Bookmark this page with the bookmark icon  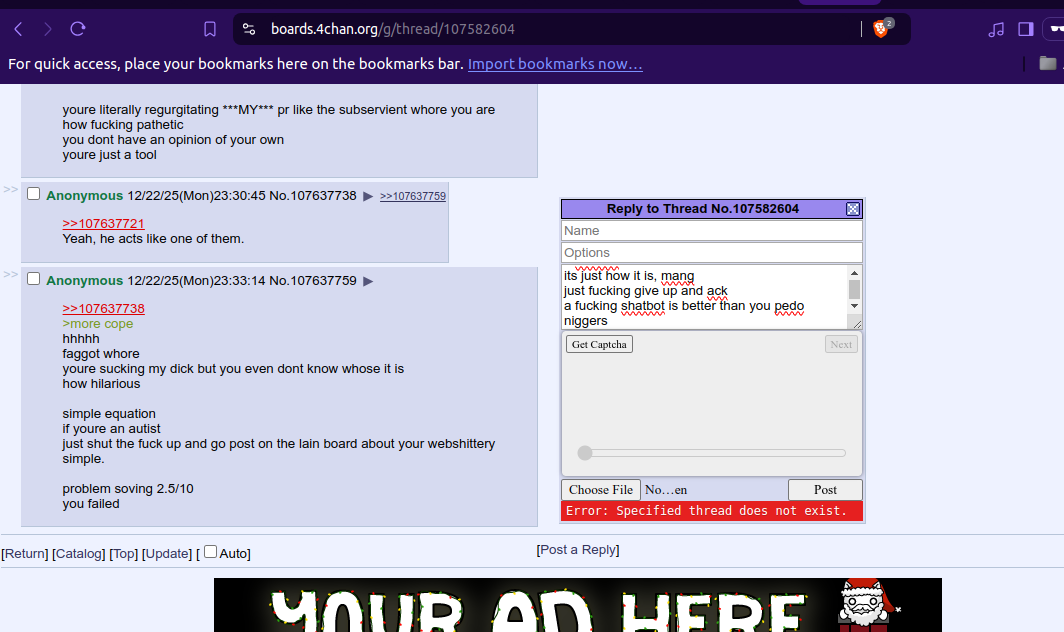pos(210,29)
